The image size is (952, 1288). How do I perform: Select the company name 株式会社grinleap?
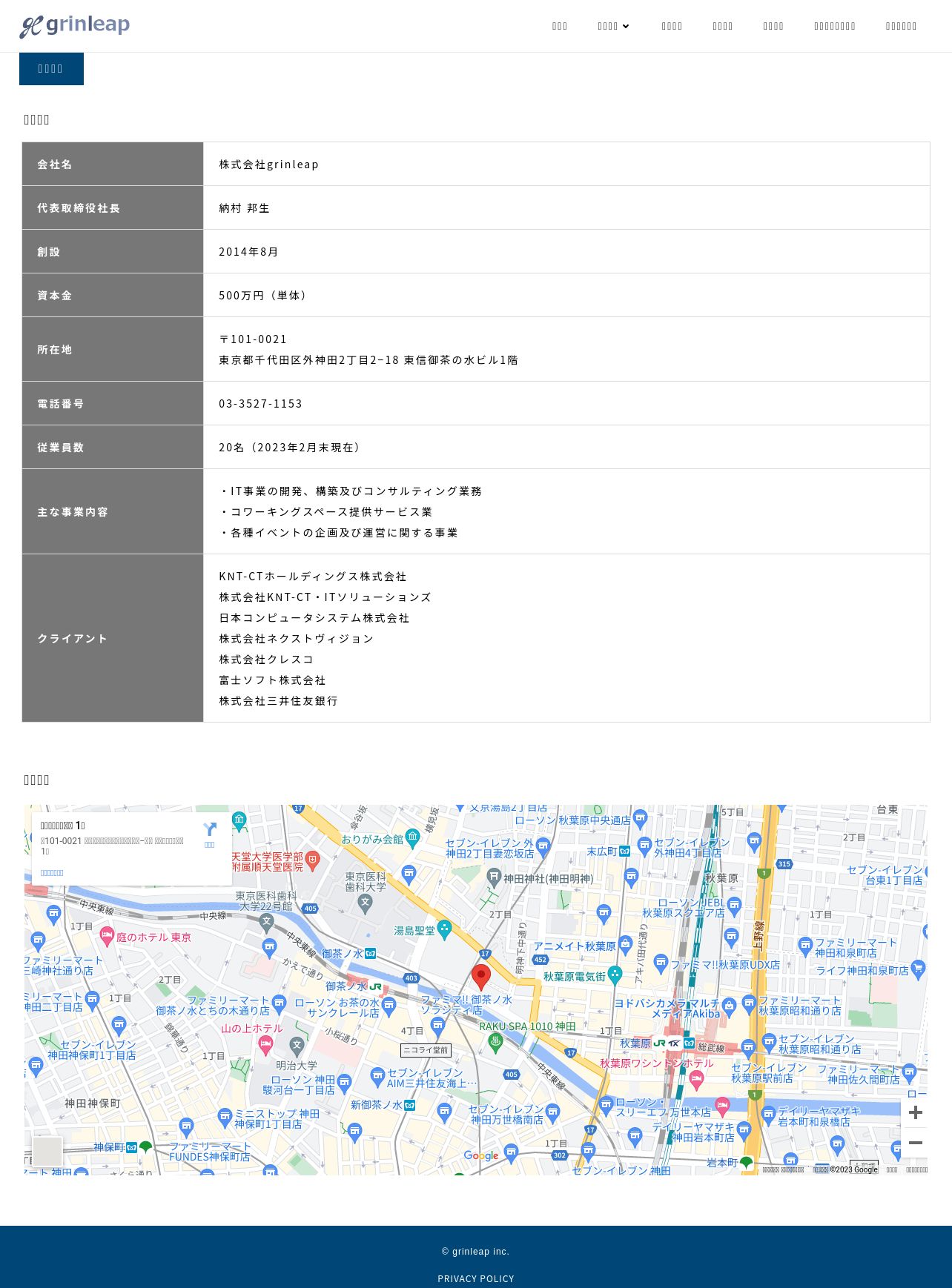(x=268, y=165)
